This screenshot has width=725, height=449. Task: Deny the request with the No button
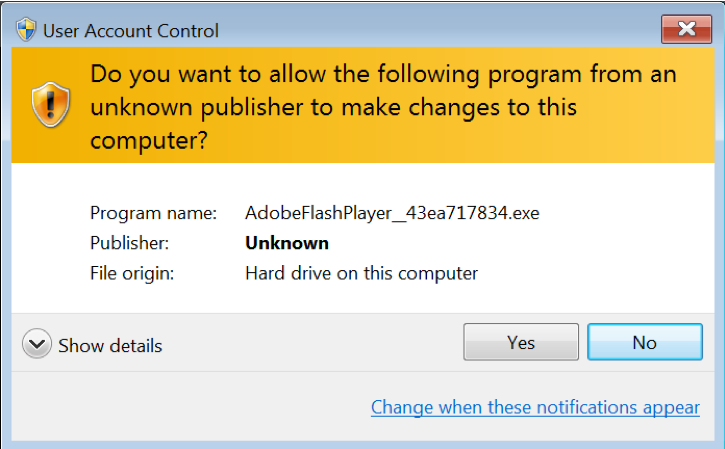[x=645, y=342]
